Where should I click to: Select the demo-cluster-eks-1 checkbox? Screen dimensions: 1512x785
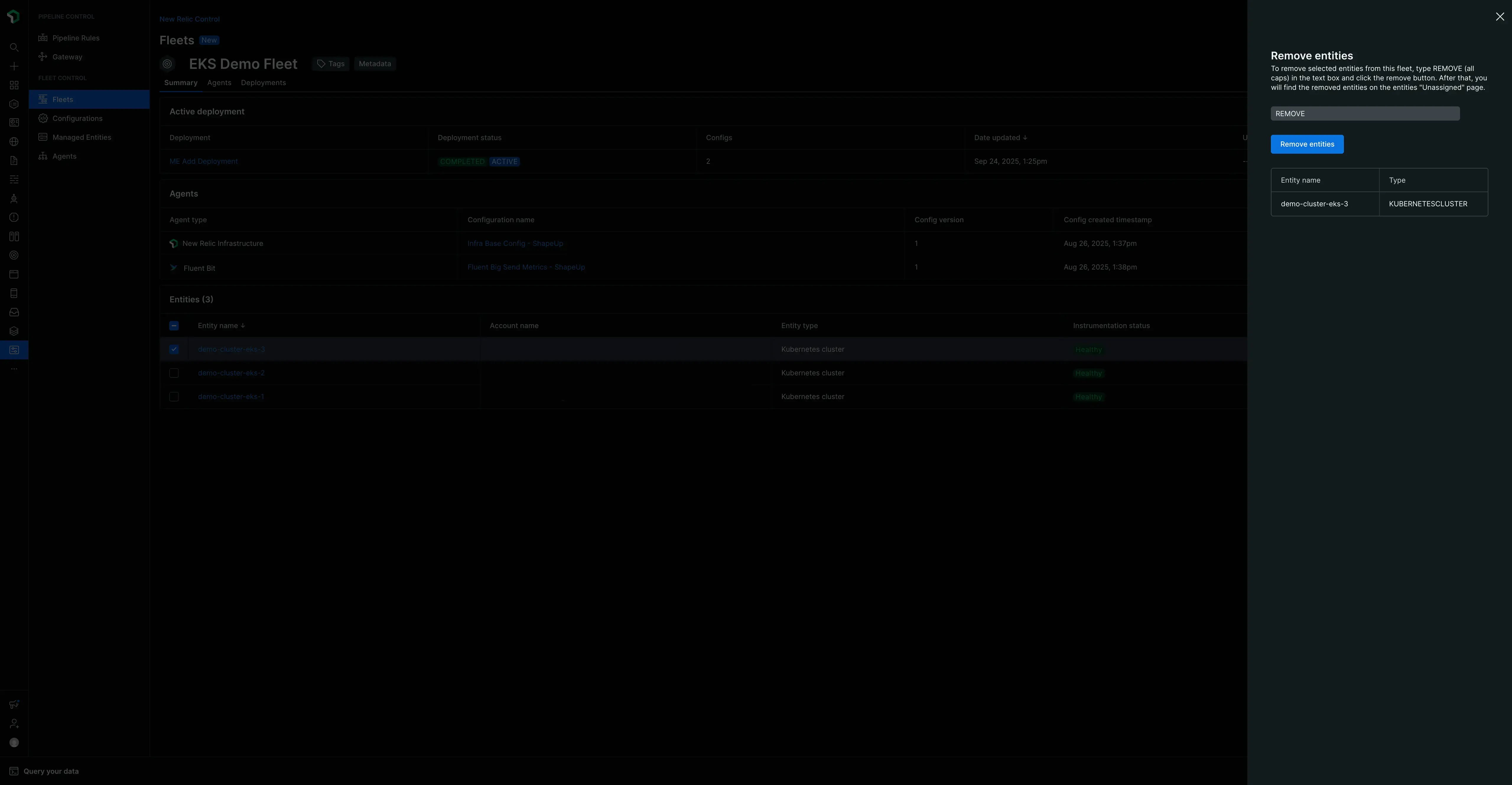pyautogui.click(x=174, y=396)
